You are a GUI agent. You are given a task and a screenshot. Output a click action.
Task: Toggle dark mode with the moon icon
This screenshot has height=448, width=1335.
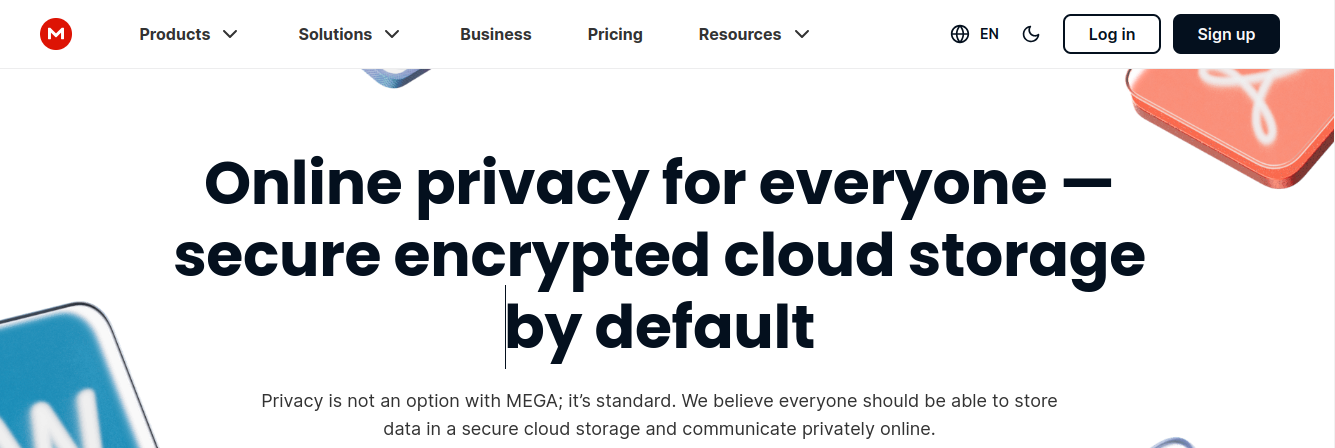(x=1031, y=34)
